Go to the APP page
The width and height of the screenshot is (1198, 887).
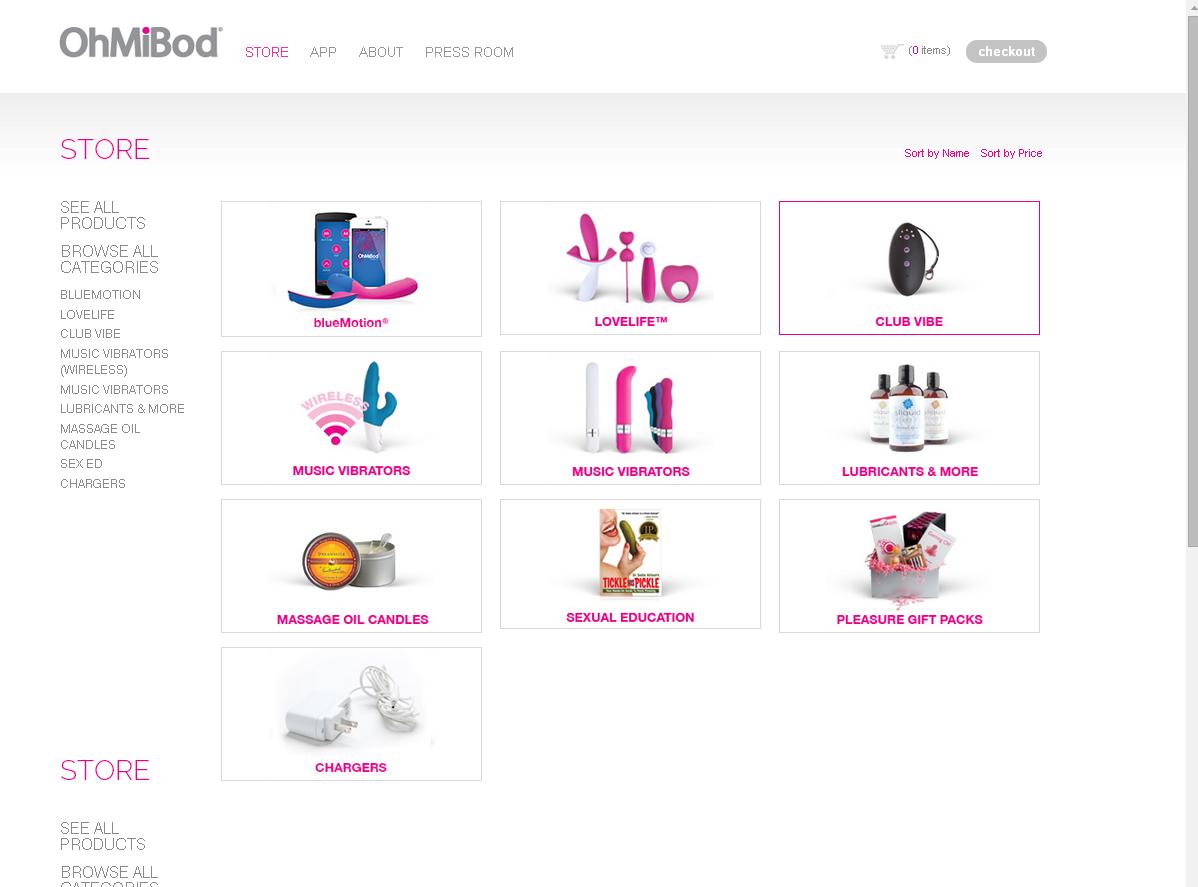pos(323,52)
